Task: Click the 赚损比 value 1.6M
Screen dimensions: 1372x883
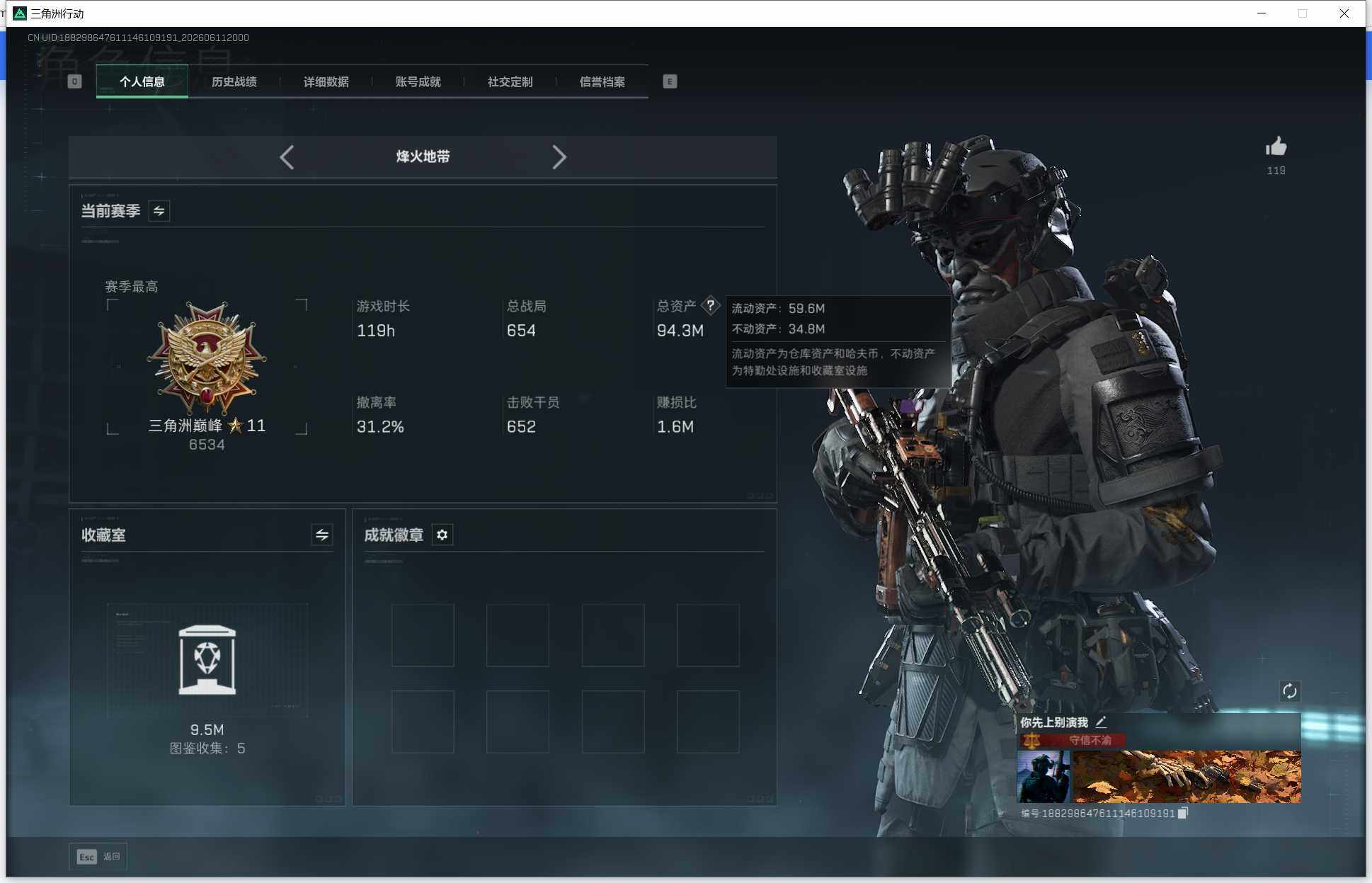Action: click(675, 427)
